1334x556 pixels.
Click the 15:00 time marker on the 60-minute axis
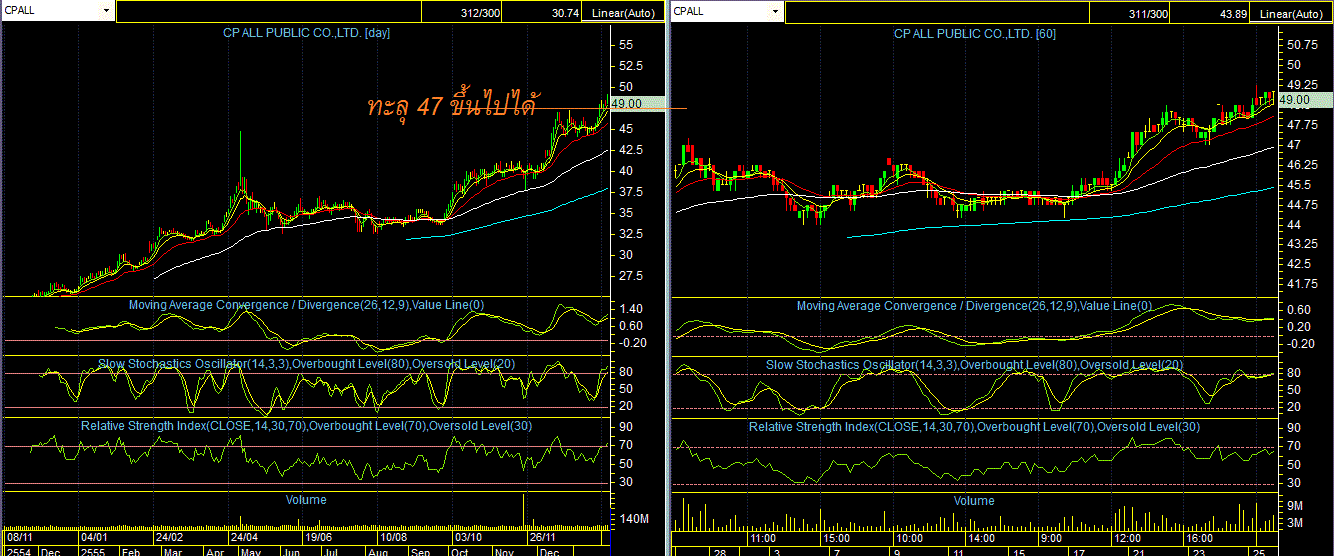point(839,537)
